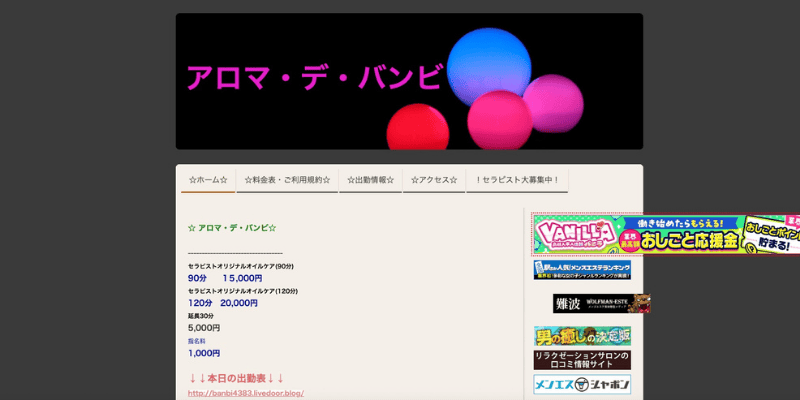Open the メンエス シャボン banner
Screen dimensions: 800x400
tap(582, 384)
